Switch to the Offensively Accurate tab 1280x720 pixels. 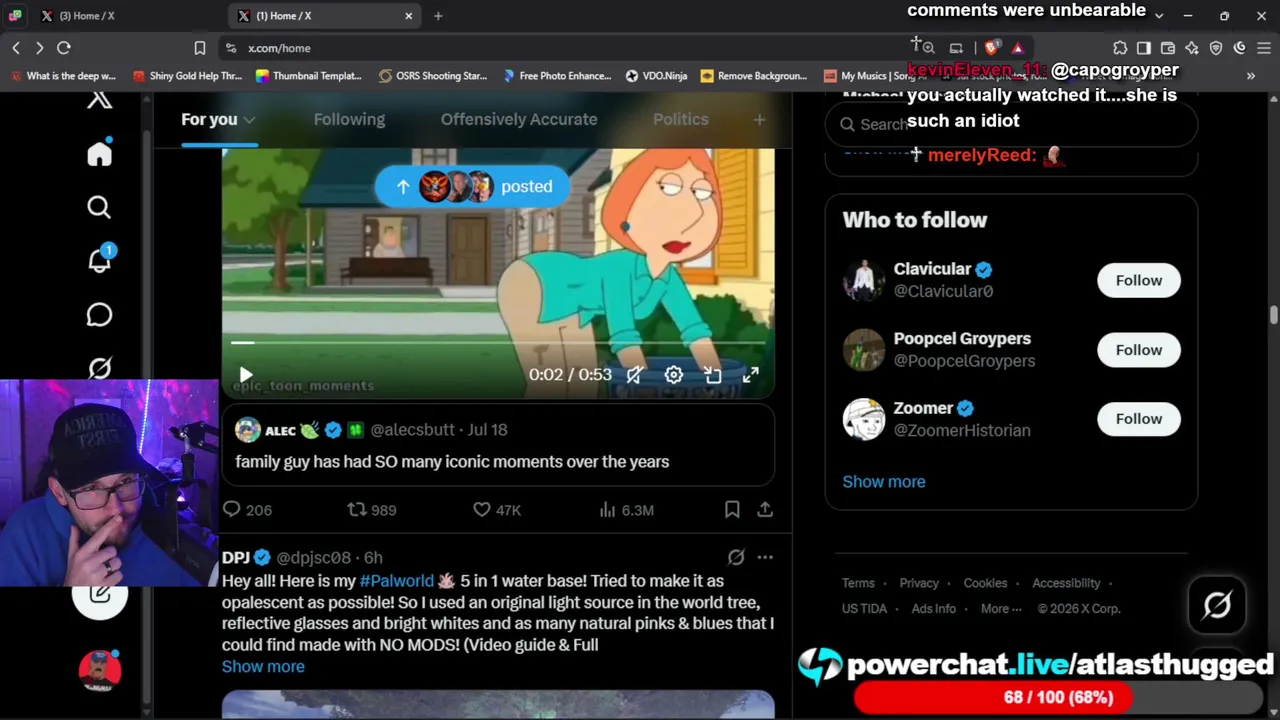519,120
